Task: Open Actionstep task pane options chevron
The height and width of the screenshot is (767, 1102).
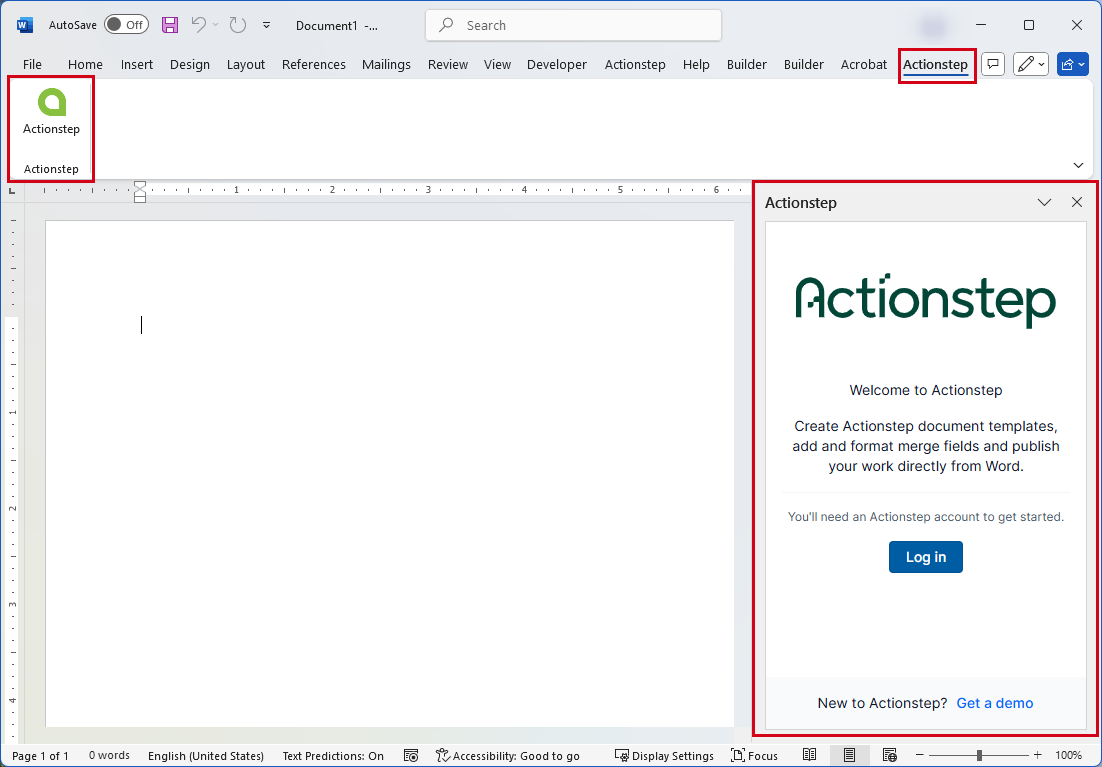Action: tap(1044, 202)
